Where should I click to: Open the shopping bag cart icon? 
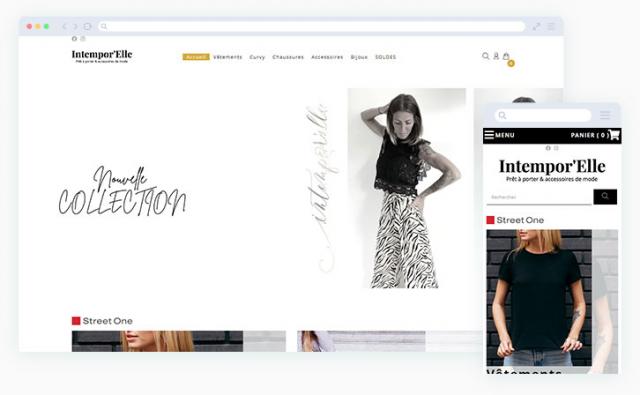(x=506, y=56)
